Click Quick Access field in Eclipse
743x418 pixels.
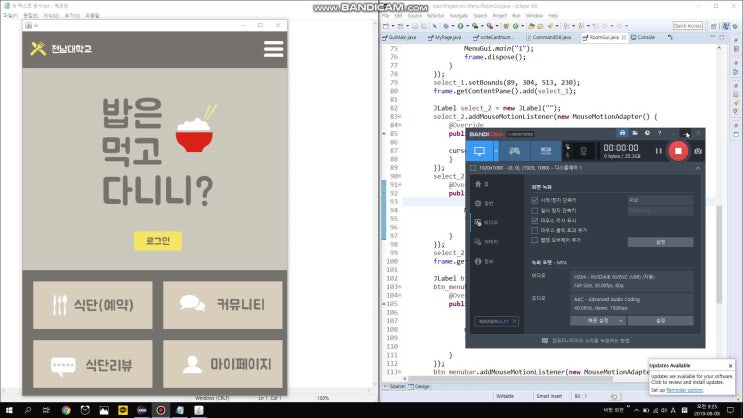tap(688, 26)
